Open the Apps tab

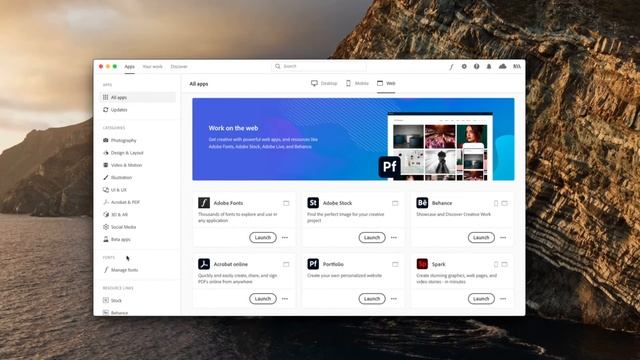tap(129, 67)
